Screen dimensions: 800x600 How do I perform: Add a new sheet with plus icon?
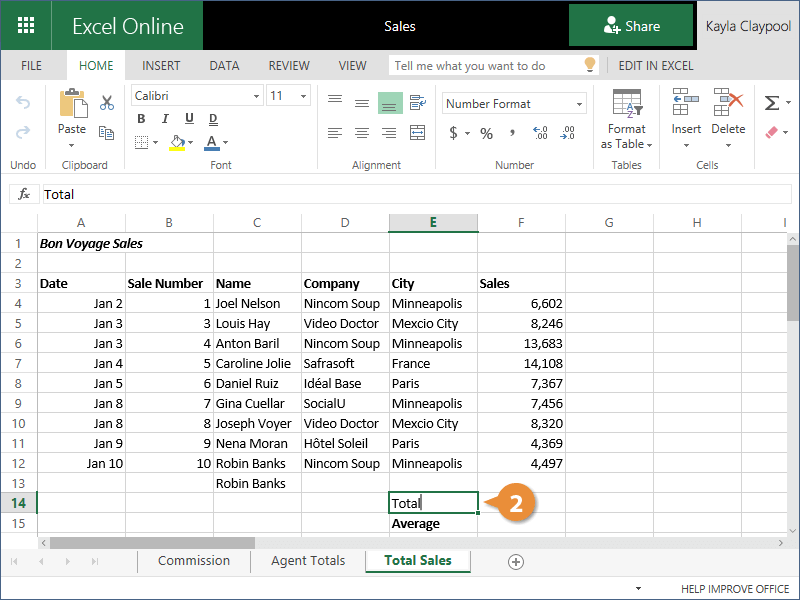click(516, 562)
